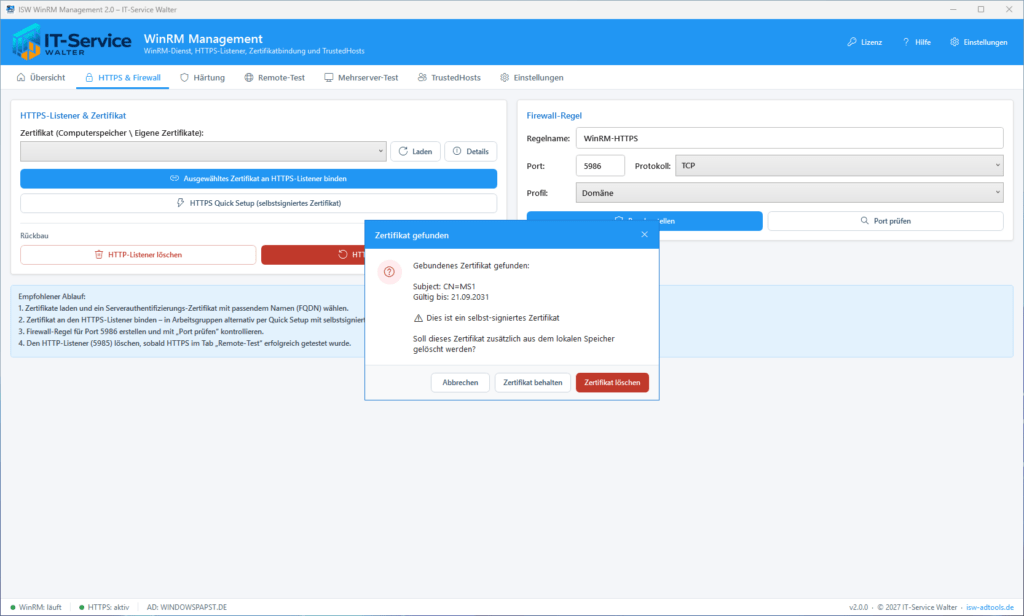This screenshot has width=1024, height=616.
Task: Click the WinRM läuft status indicator
Action: point(36,608)
